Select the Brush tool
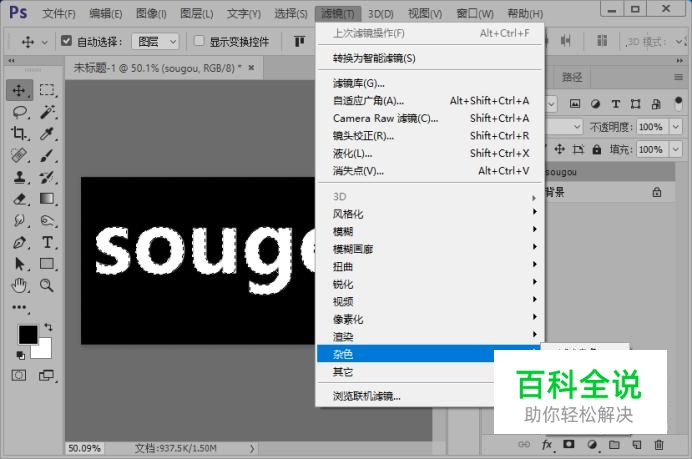 click(x=47, y=155)
